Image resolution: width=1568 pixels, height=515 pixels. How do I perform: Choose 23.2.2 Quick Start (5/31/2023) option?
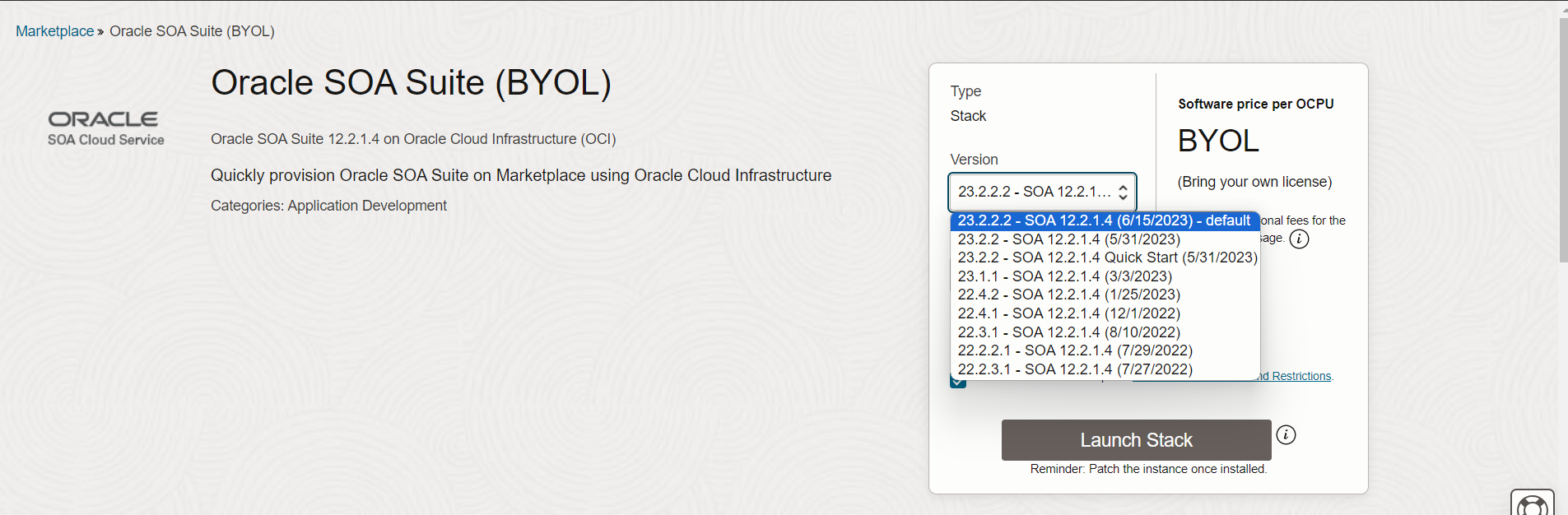click(x=1105, y=257)
